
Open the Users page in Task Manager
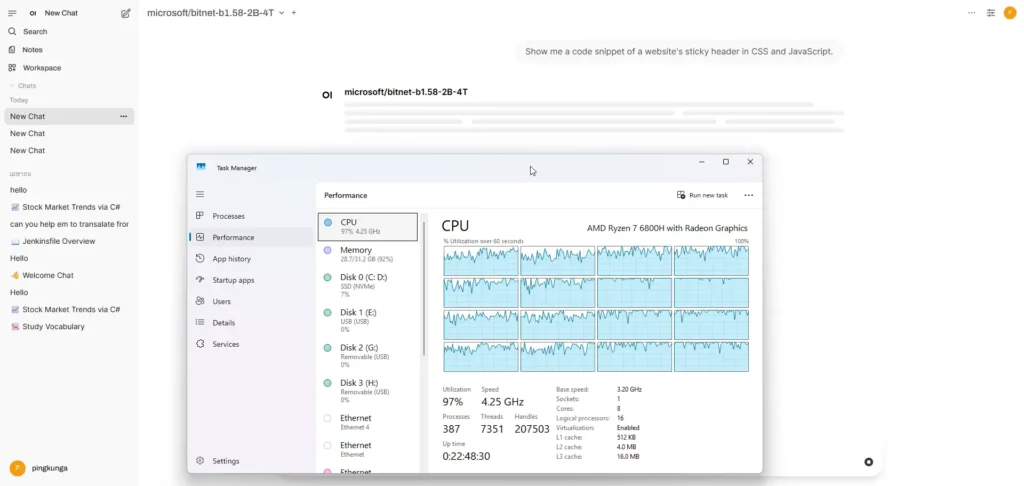[251, 301]
